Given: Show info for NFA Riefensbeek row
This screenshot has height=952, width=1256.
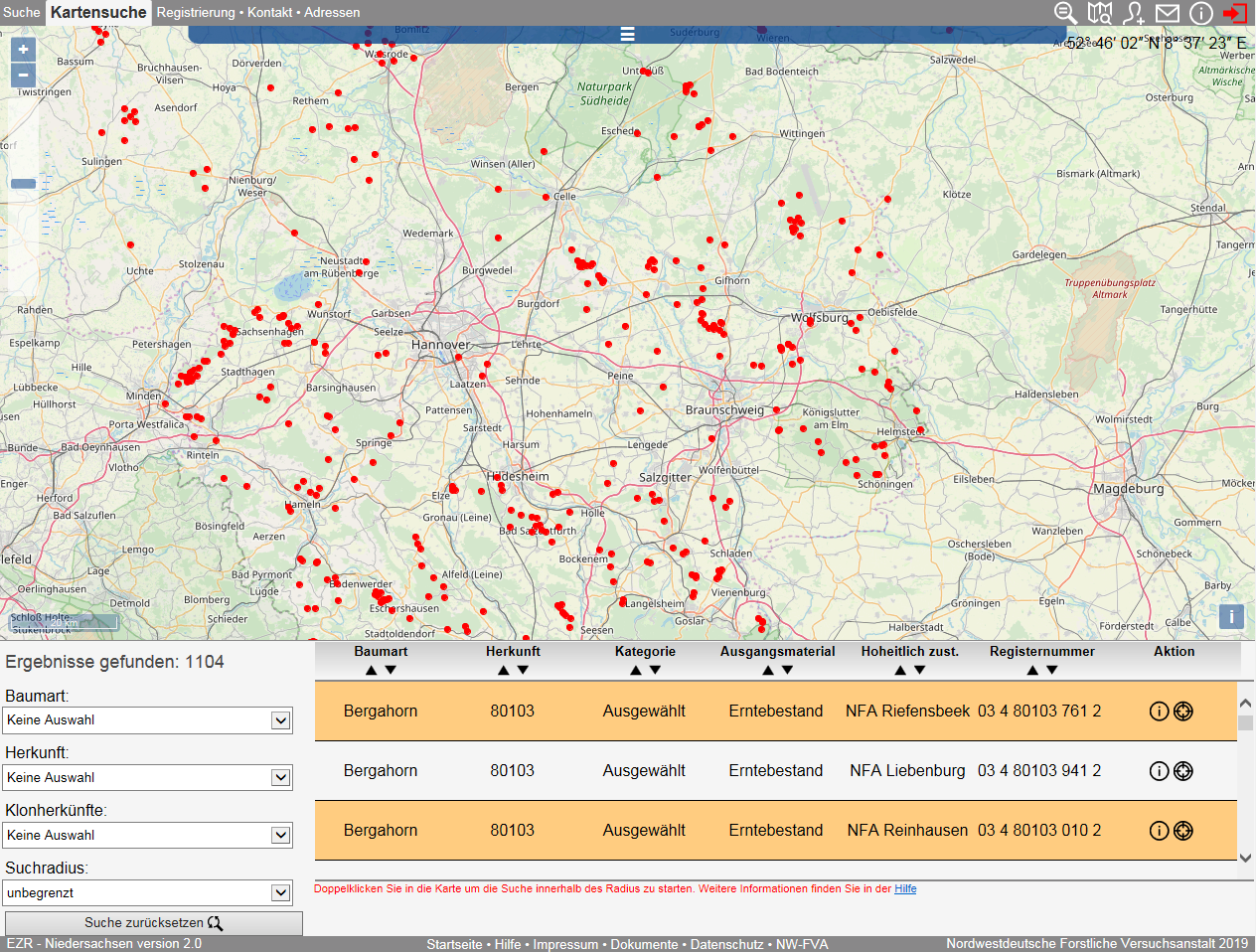Looking at the screenshot, I should pos(1159,712).
